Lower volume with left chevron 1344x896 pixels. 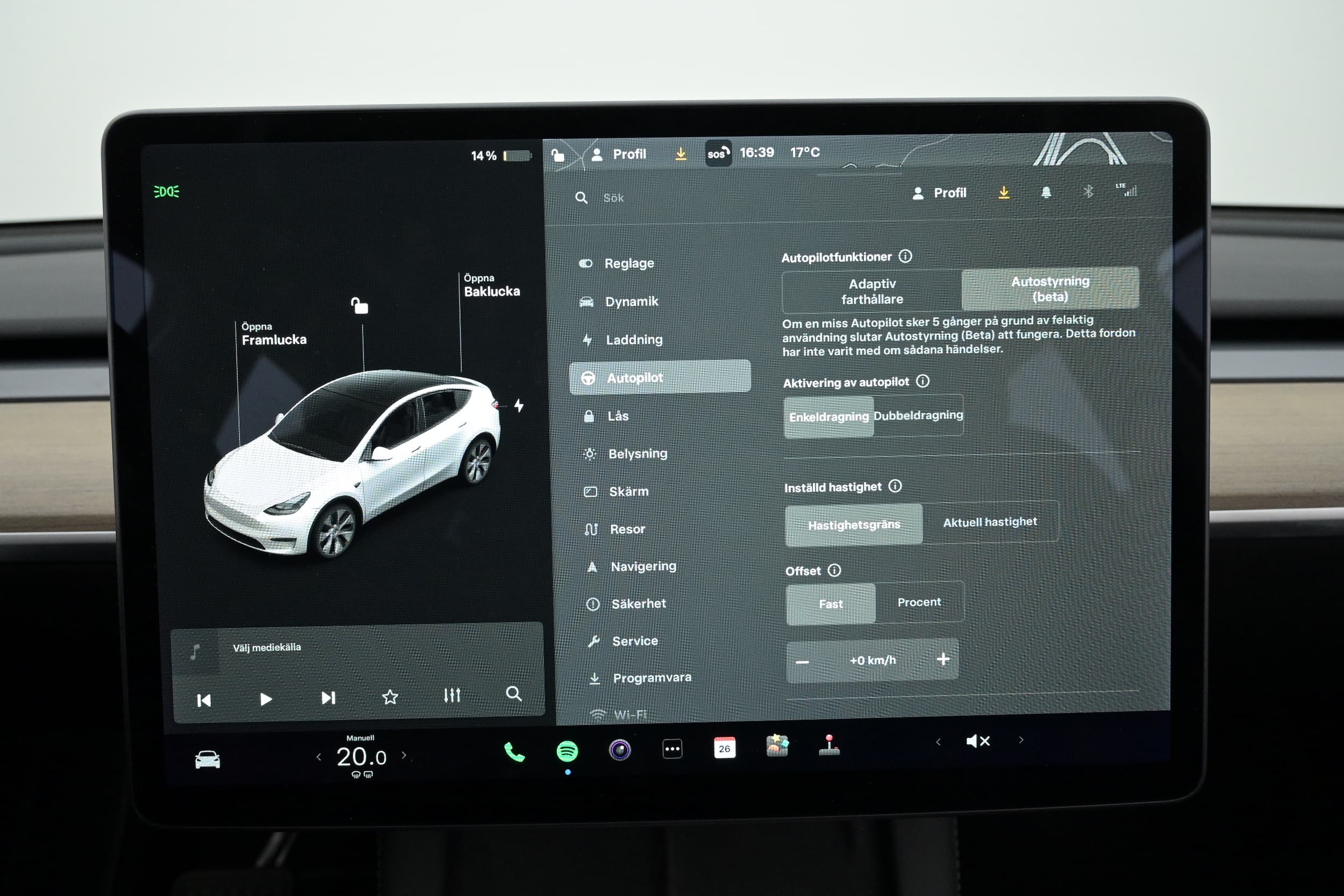click(938, 742)
